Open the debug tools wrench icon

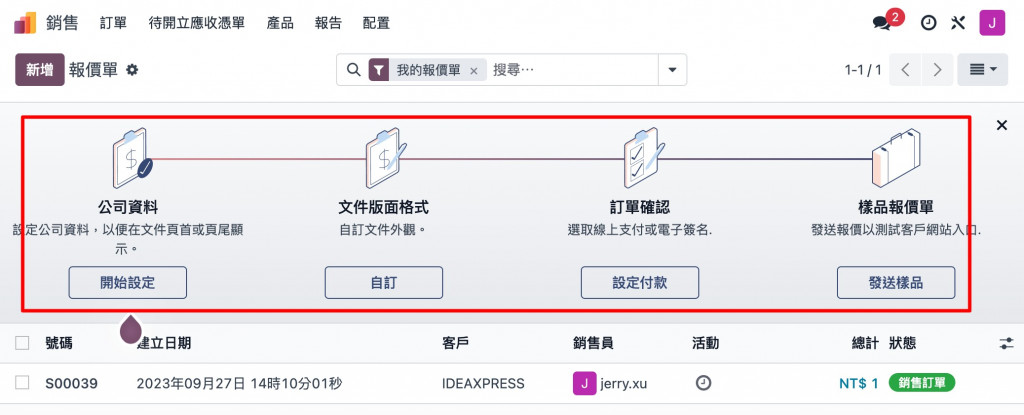pos(958,23)
